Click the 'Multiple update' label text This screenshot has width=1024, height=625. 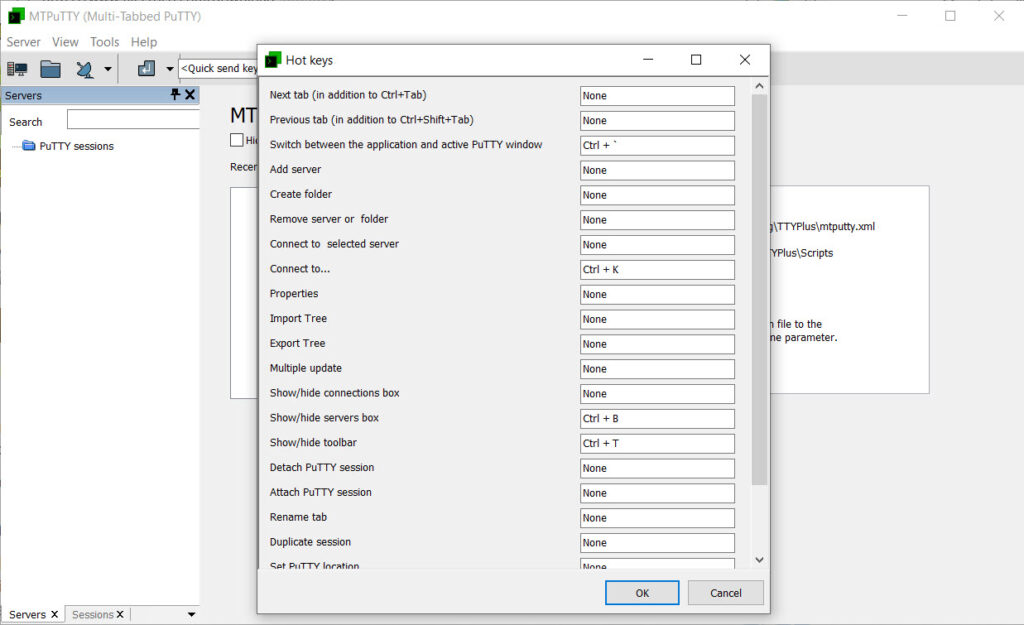coord(306,368)
